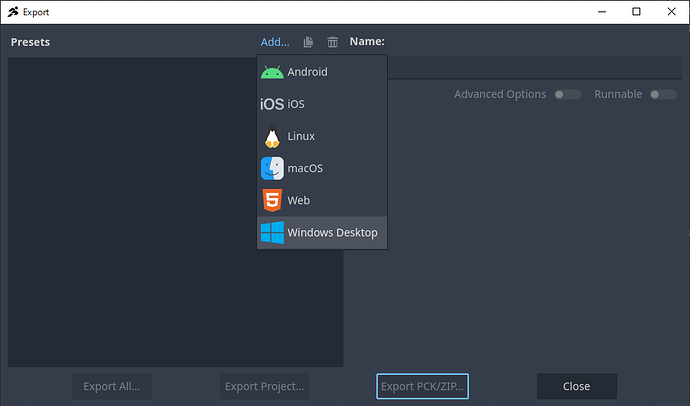Select the Web menu entry label

(298, 200)
